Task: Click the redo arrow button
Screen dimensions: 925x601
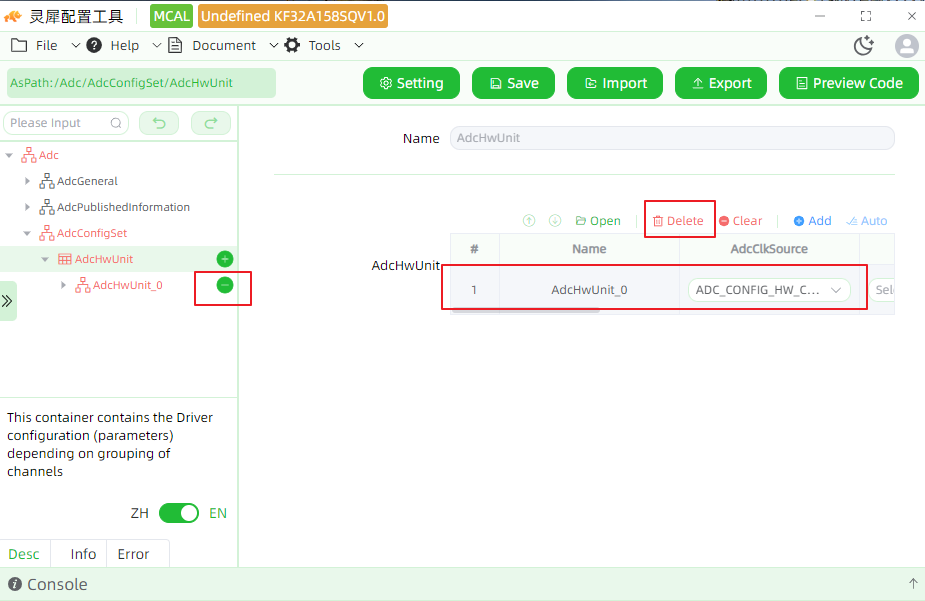Action: point(211,123)
